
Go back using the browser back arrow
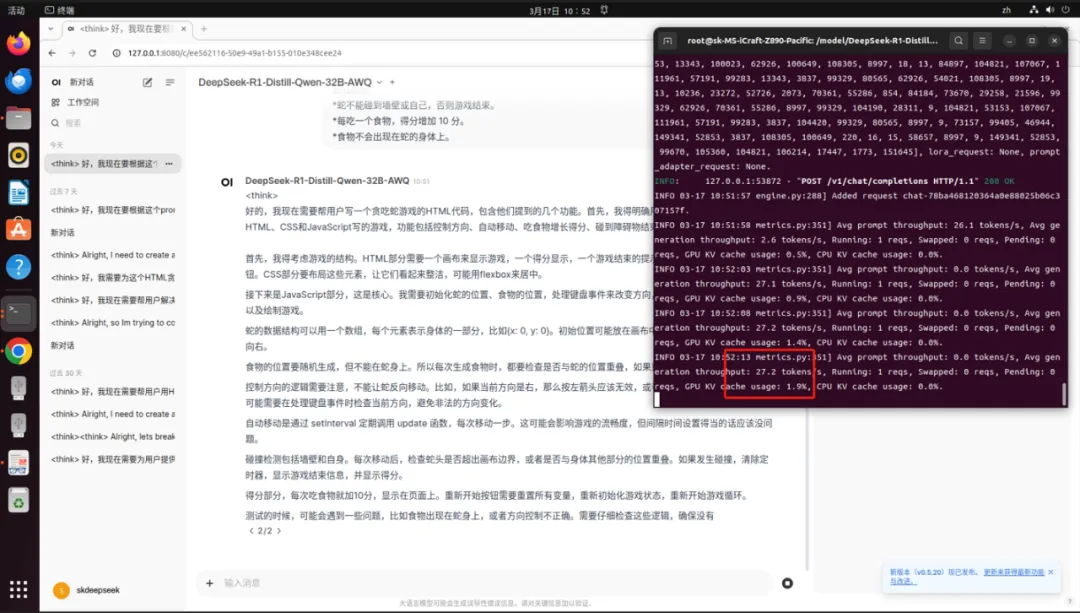point(52,53)
